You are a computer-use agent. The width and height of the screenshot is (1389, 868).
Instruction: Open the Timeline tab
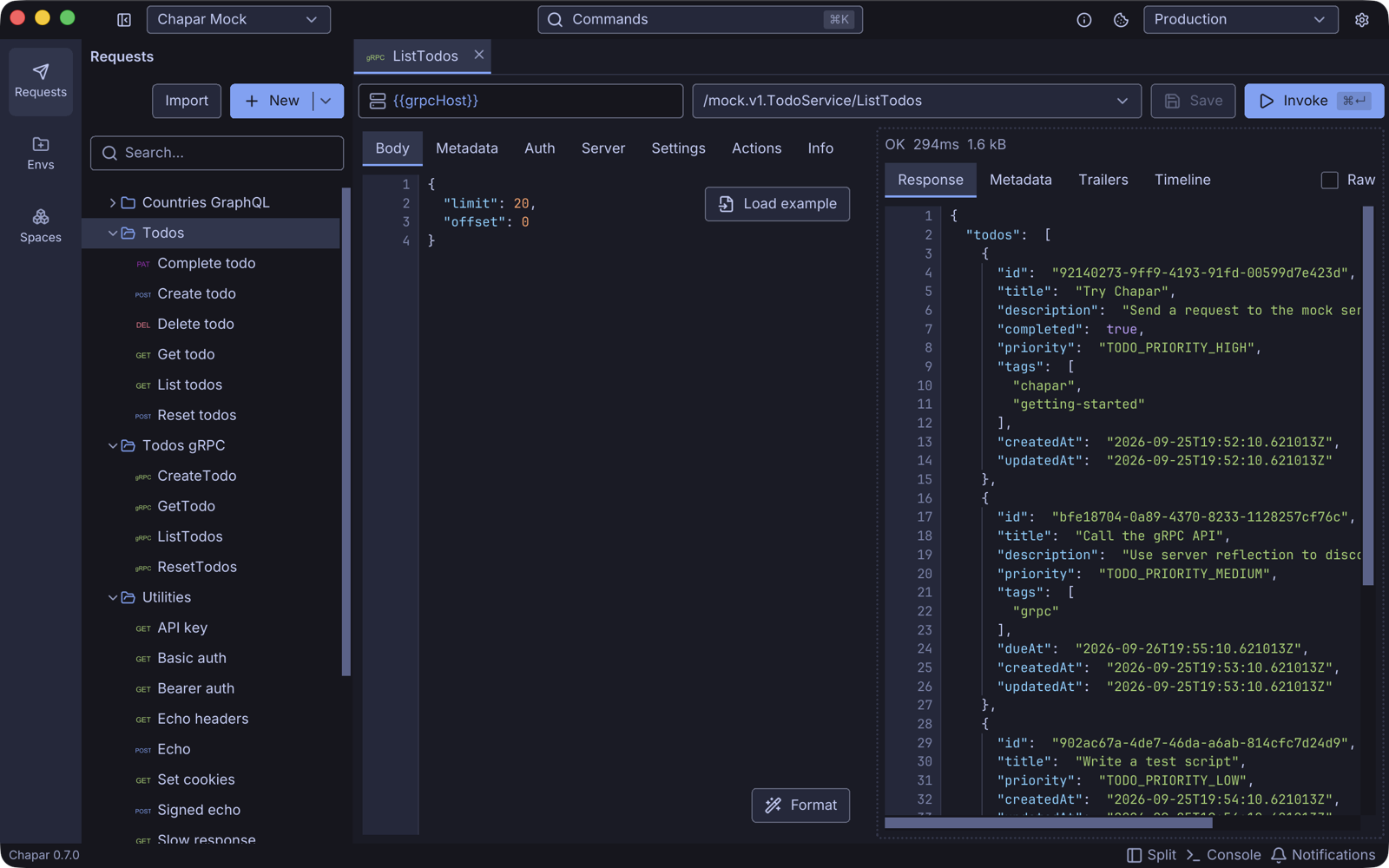pos(1182,180)
